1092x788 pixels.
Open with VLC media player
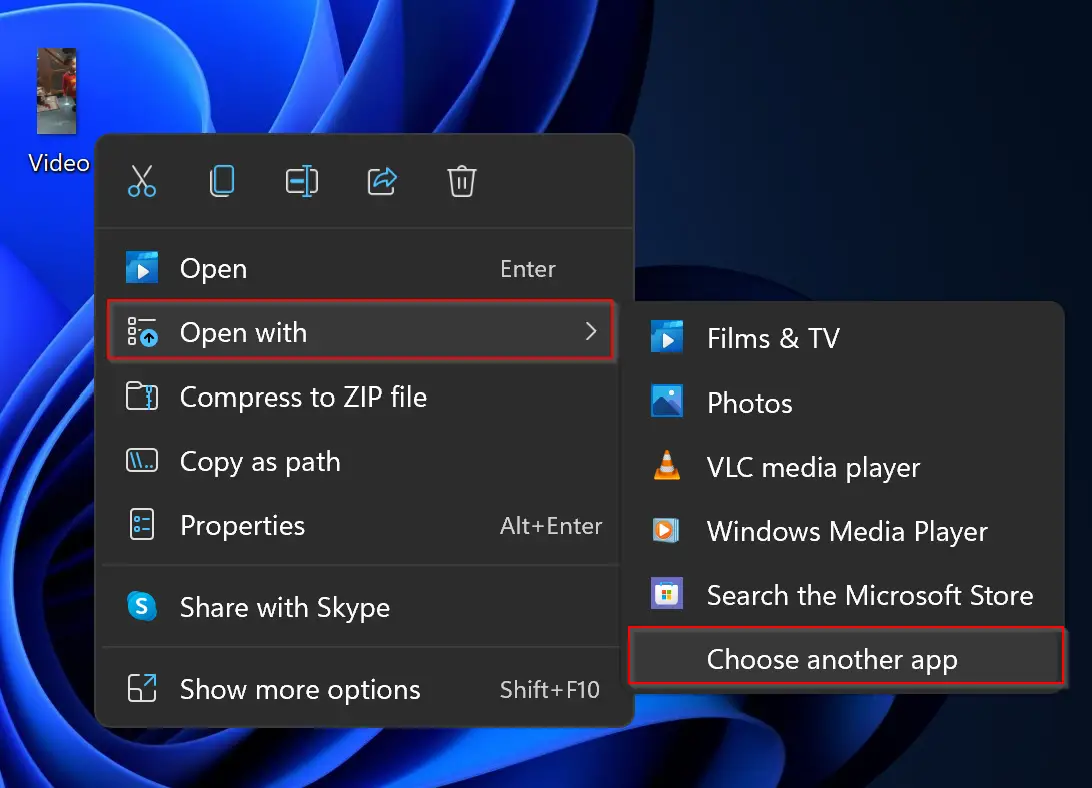coord(846,467)
